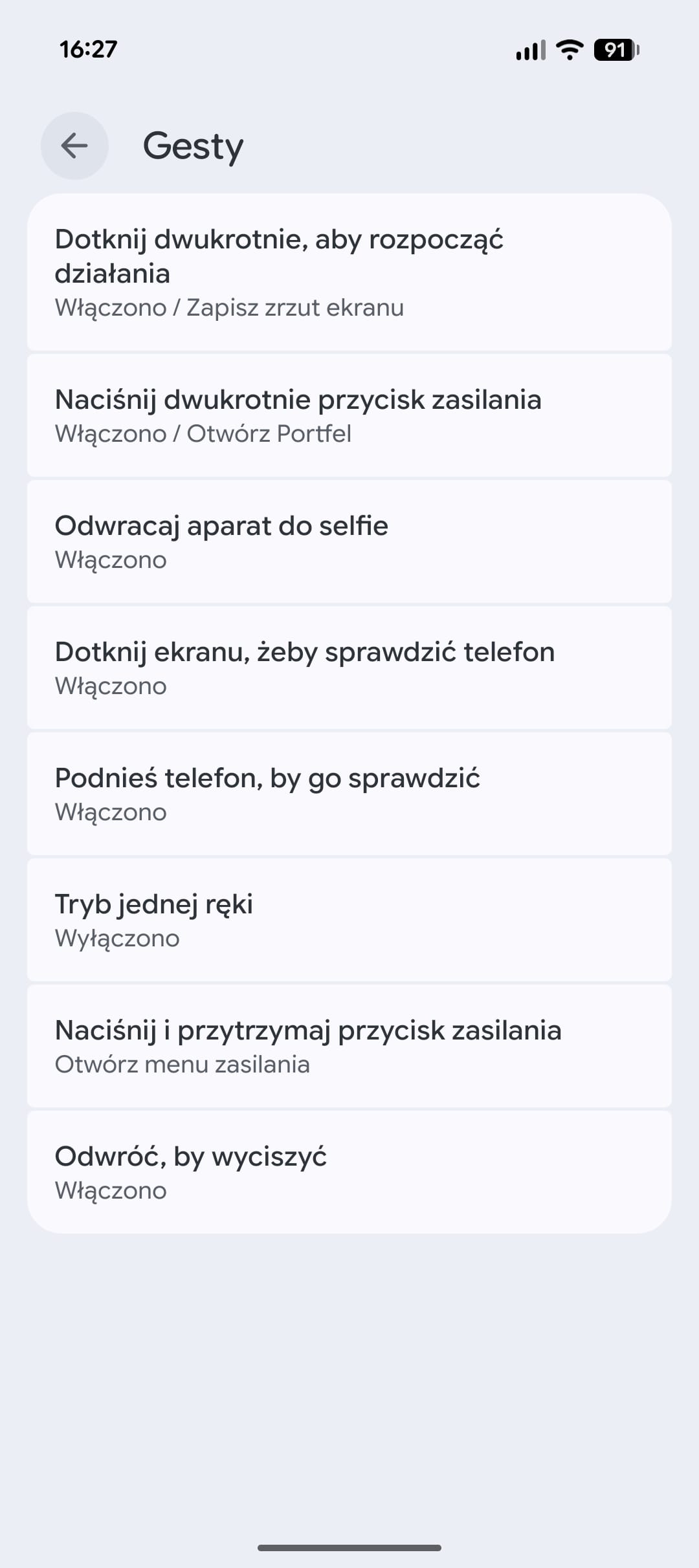The height and width of the screenshot is (1568, 699).
Task: Tap the "Zapisz zrzut ekranu" status text
Action: click(x=295, y=308)
